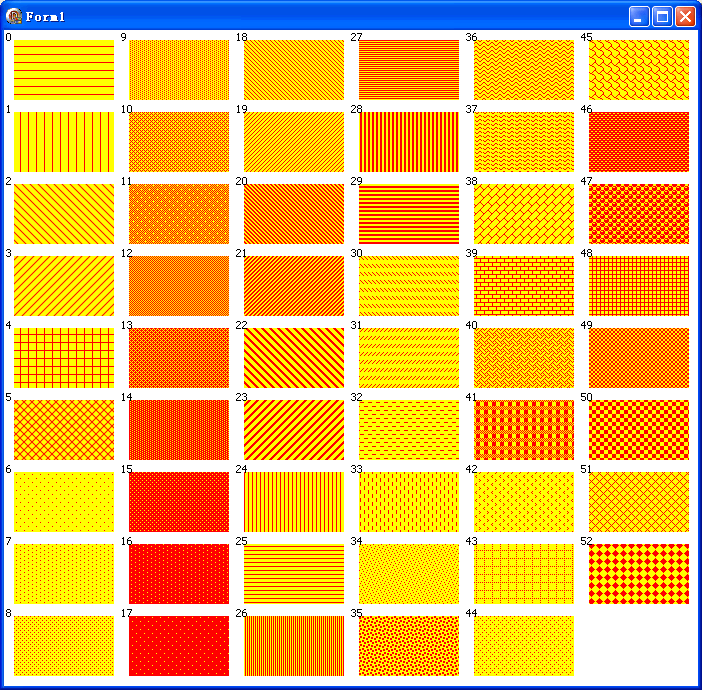
Task: Click the sphere pattern swatch 47
Action: tap(639, 214)
